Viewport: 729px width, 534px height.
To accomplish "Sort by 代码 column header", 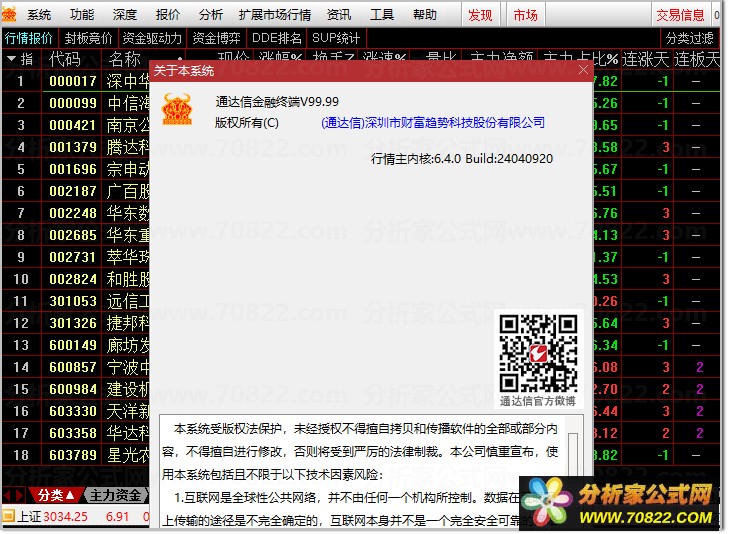I will (65, 59).
